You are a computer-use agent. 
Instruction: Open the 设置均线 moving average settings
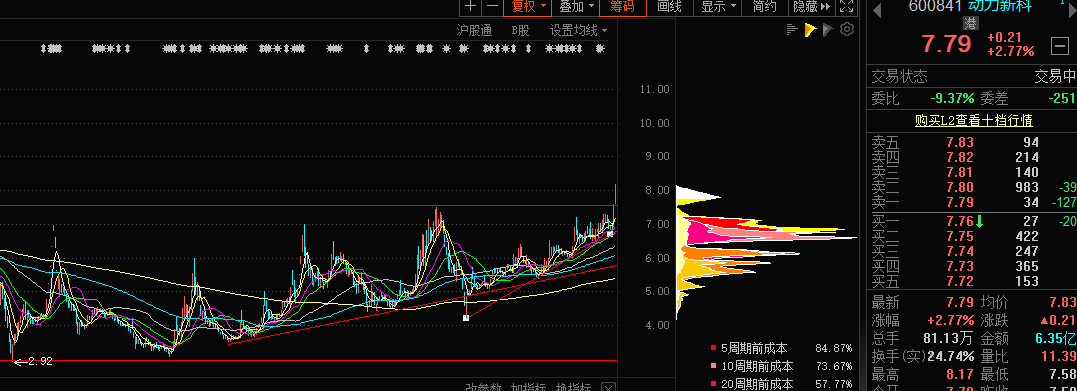point(578,30)
